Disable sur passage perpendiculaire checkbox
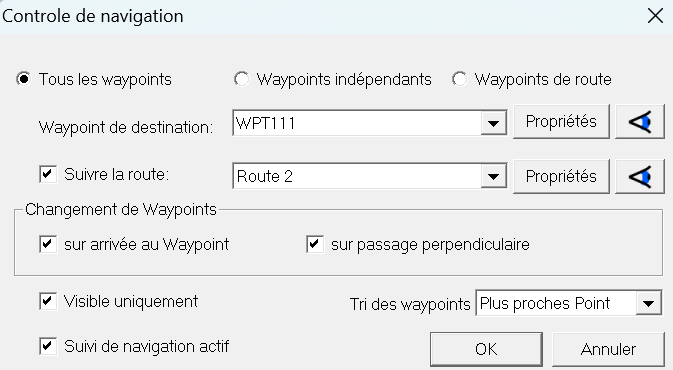This screenshot has width=673, height=370. [315, 244]
